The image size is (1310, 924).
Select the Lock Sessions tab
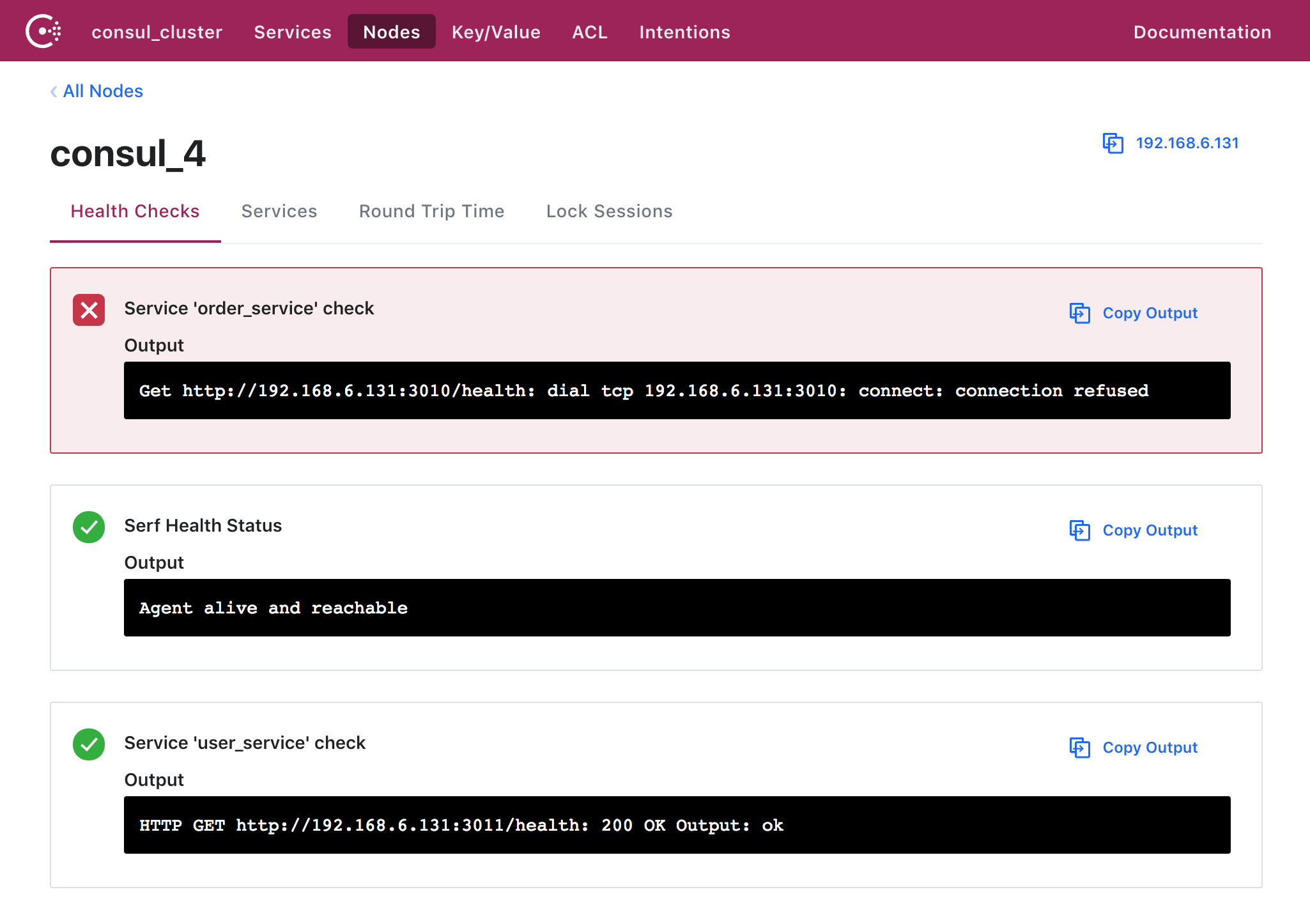click(x=609, y=211)
